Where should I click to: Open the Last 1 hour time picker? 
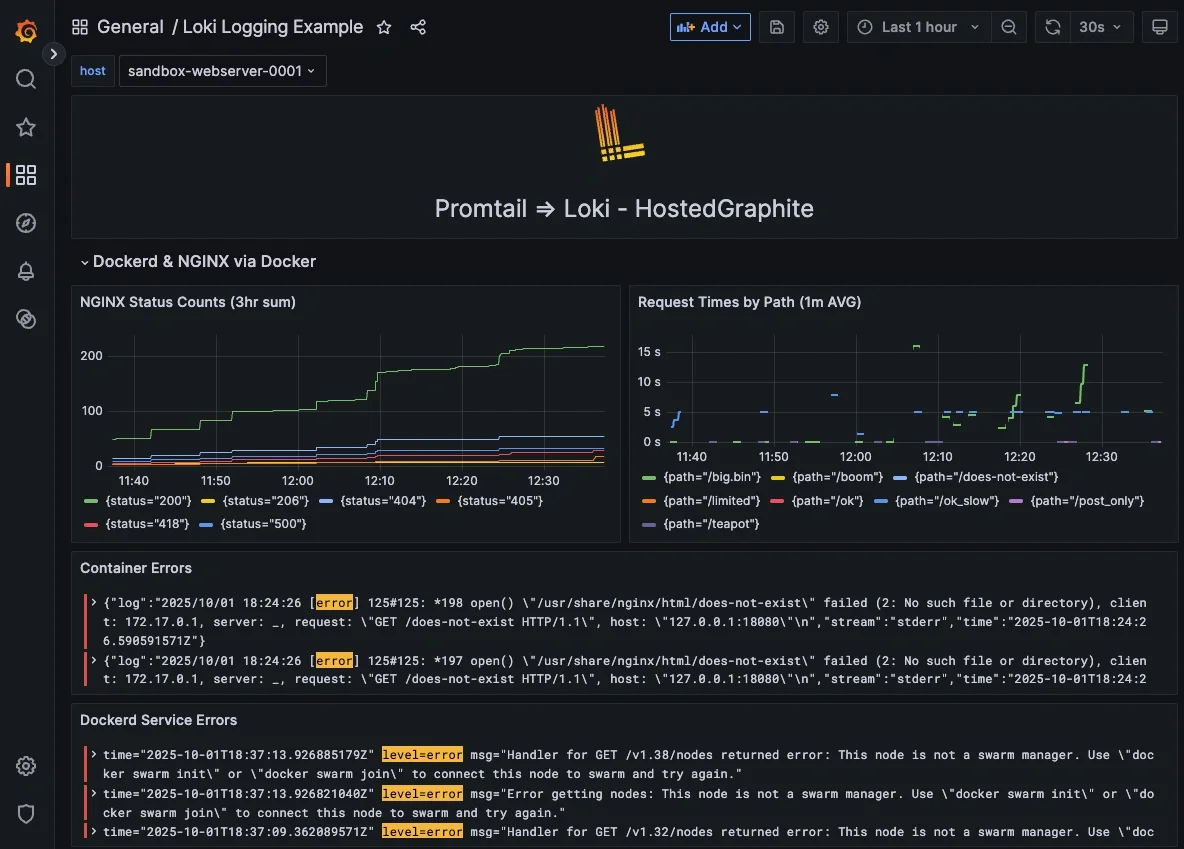[919, 27]
